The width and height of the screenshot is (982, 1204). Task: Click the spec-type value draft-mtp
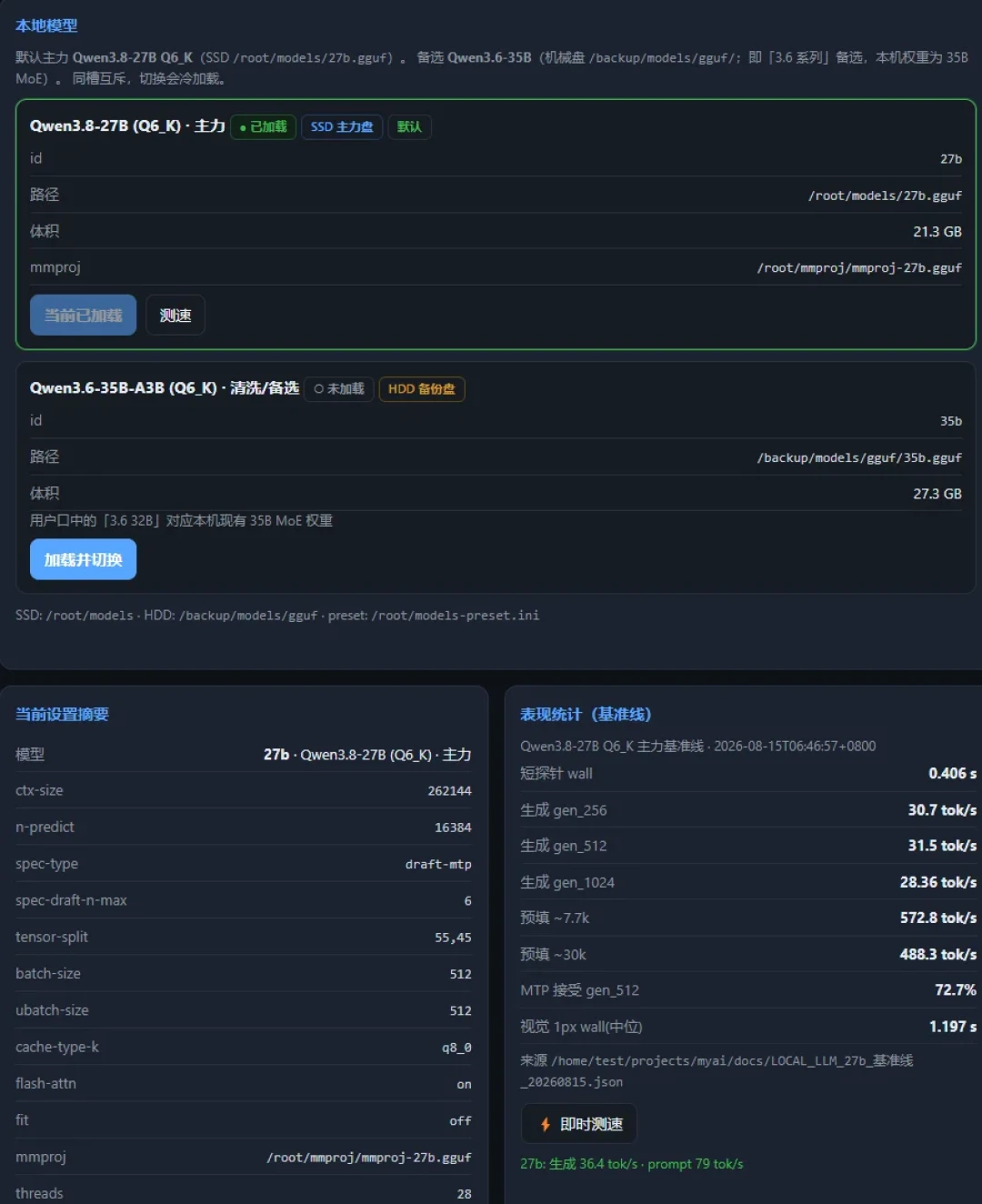438,864
